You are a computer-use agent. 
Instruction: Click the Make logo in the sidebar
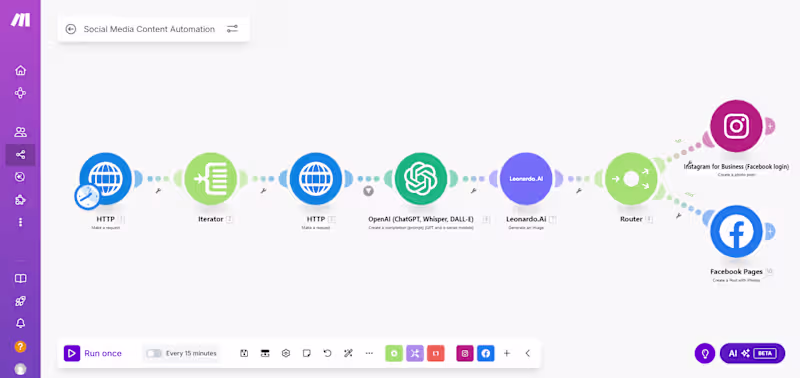click(20, 19)
